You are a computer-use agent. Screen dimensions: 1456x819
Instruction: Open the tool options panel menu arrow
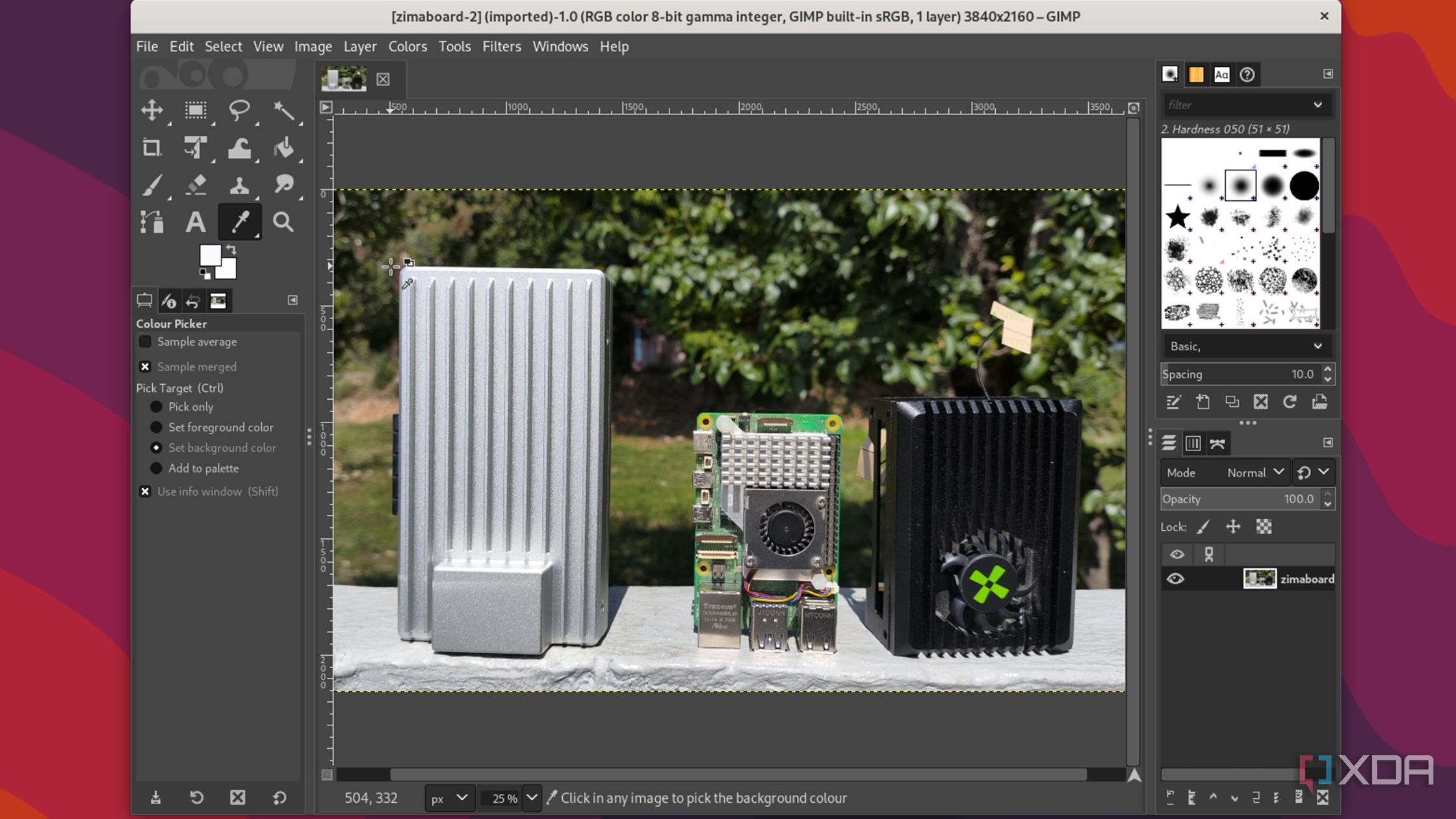coord(292,300)
